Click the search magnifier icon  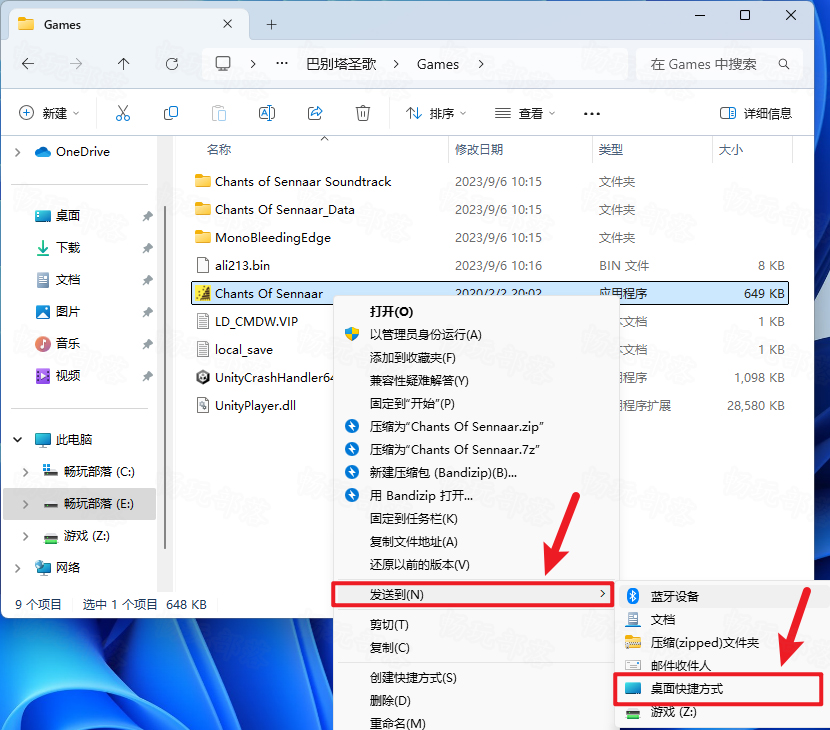pyautogui.click(x=784, y=64)
